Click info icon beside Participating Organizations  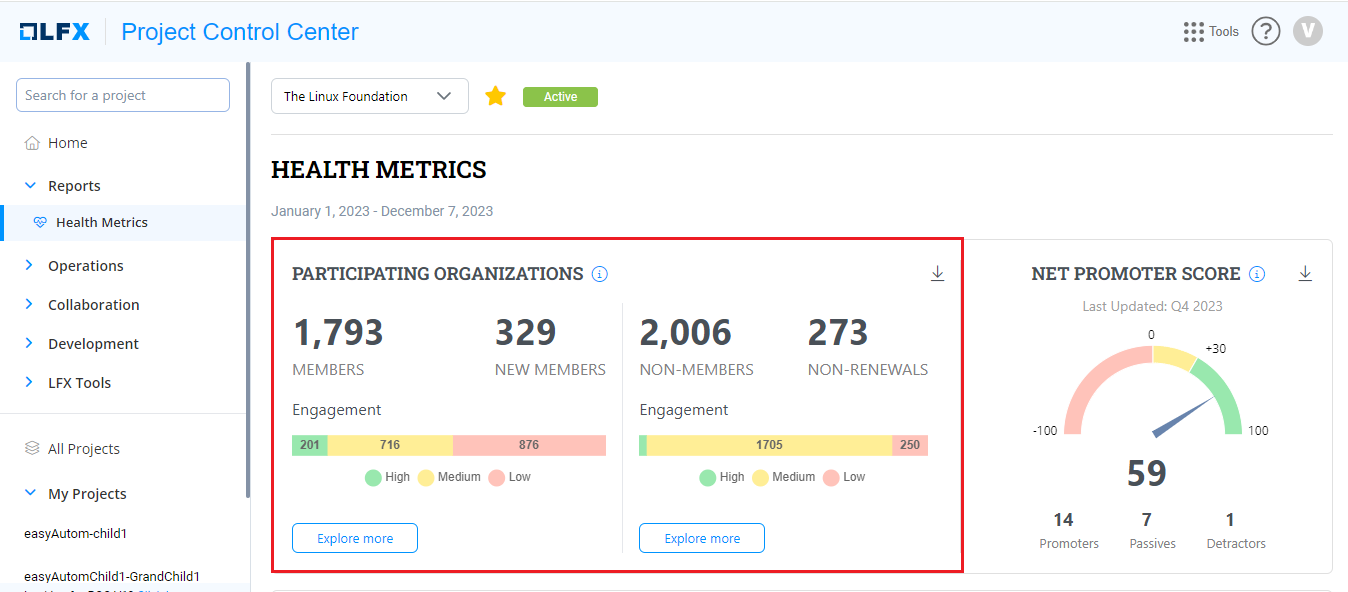pyautogui.click(x=600, y=274)
